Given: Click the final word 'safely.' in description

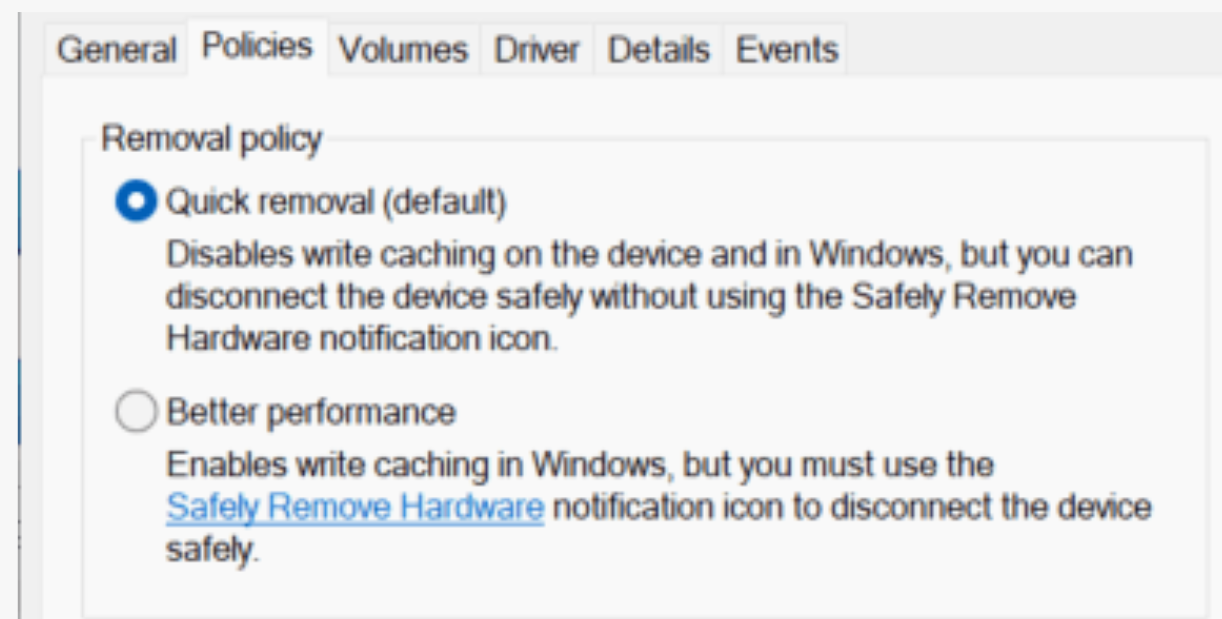Looking at the screenshot, I should coord(212,550).
